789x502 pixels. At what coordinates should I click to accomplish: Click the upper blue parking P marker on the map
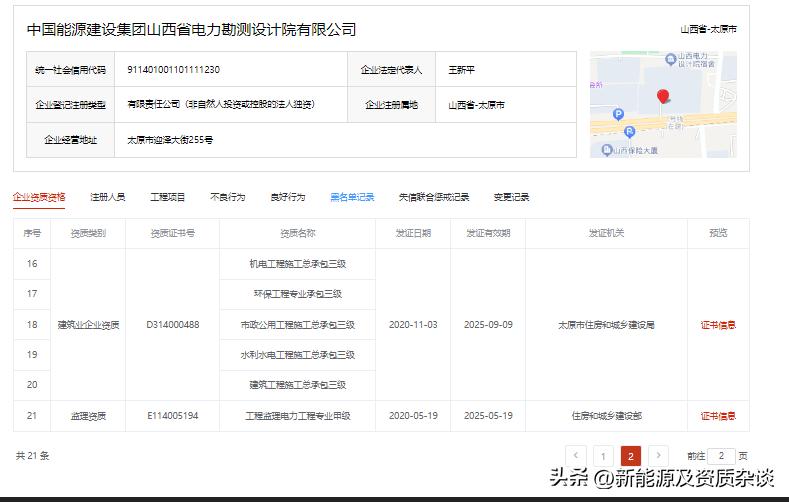pos(618,115)
